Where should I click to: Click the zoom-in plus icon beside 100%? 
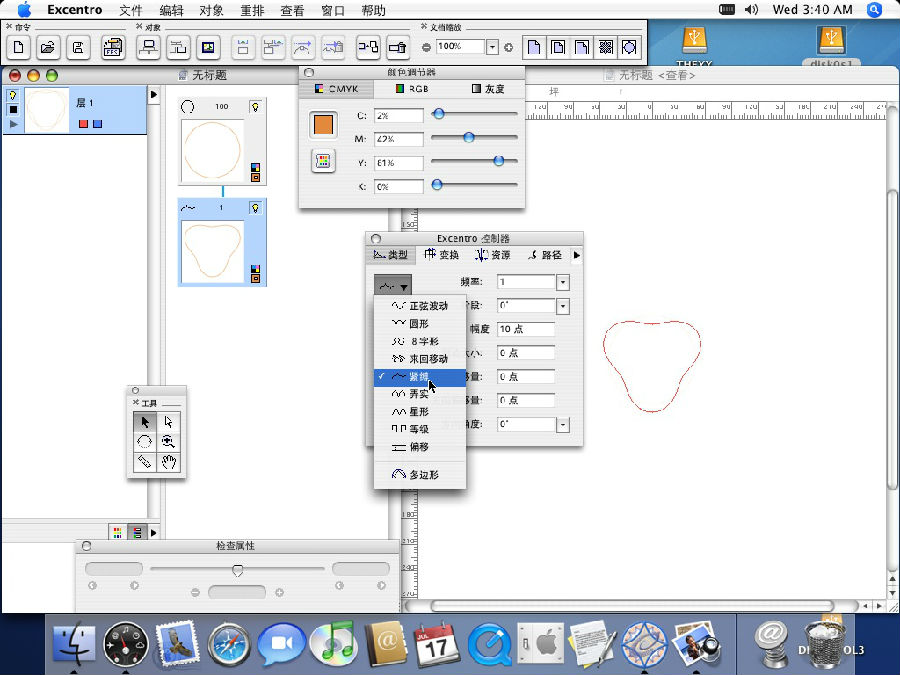click(508, 47)
